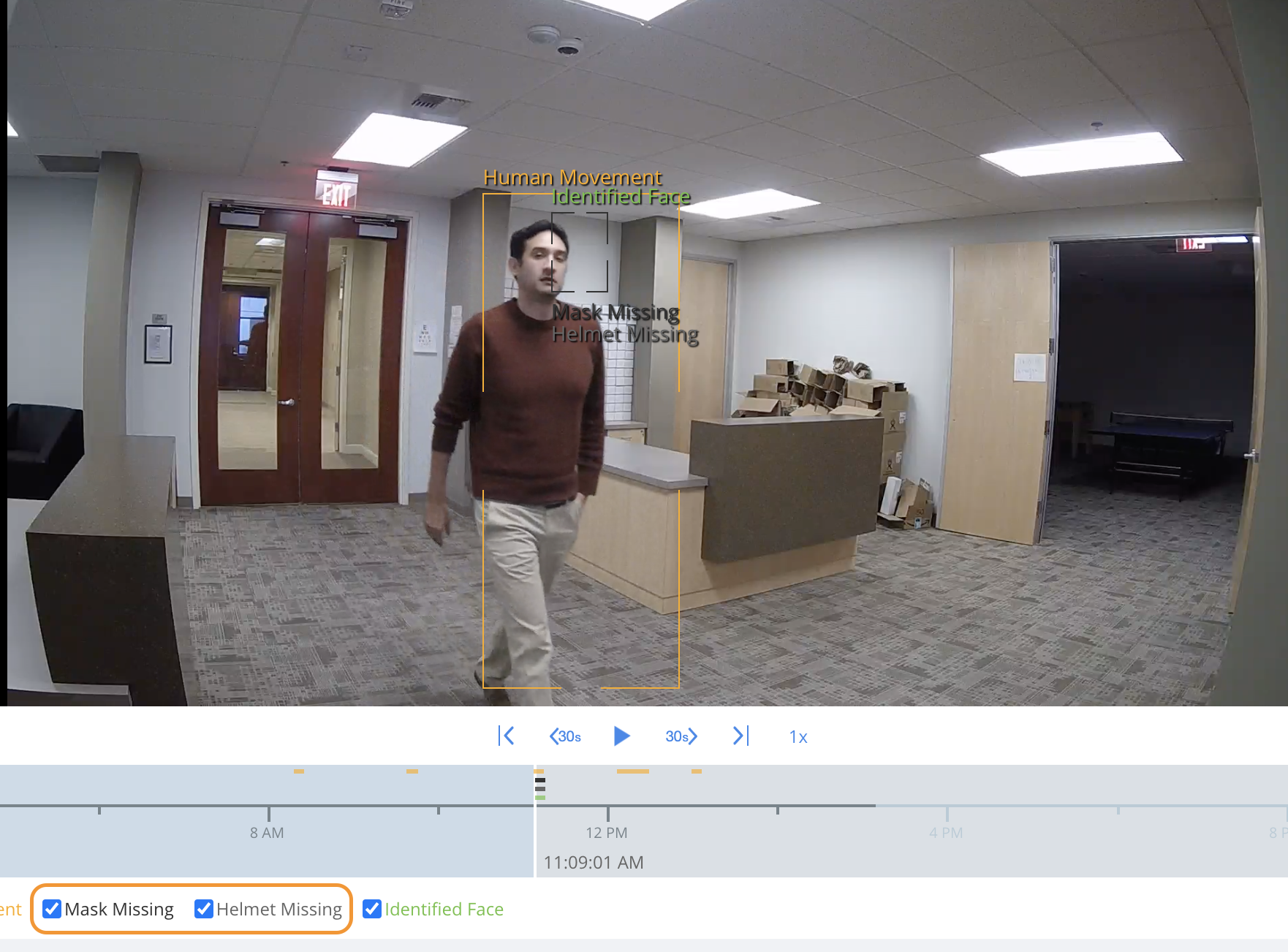The image size is (1288, 952).
Task: Toggle the Helmet Missing checkbox
Action: [203, 909]
